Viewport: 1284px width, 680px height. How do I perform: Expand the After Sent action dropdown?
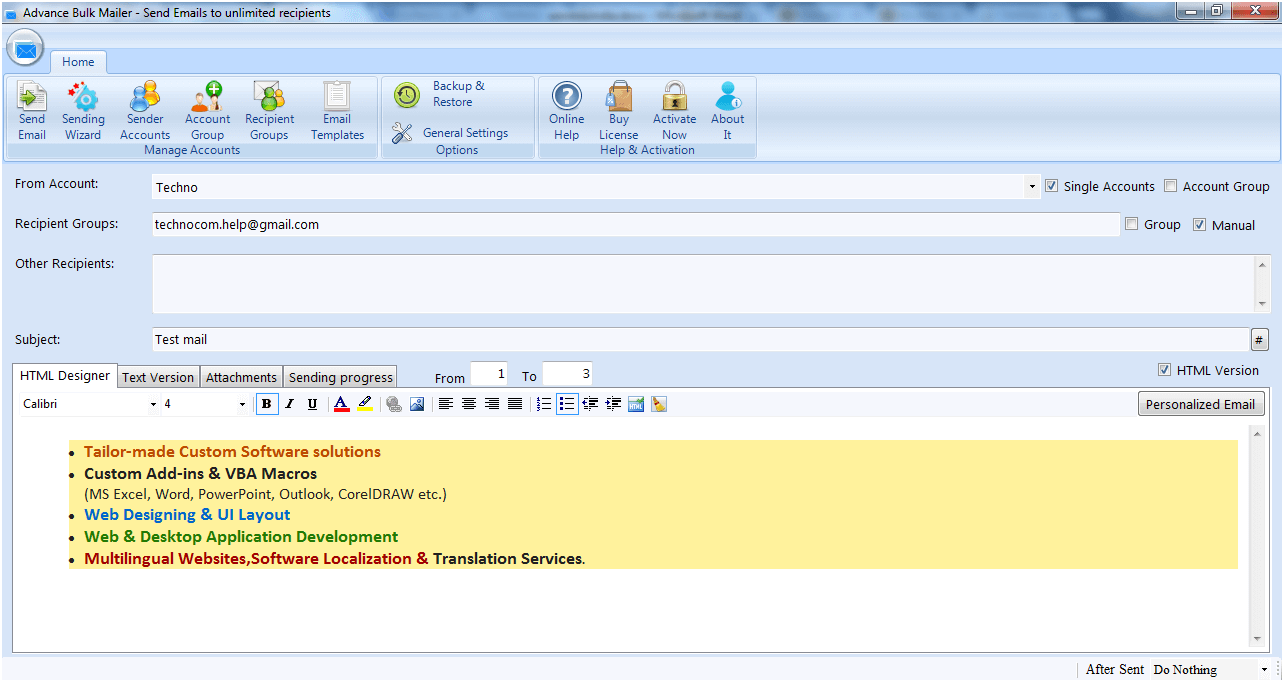[x=1264, y=669]
